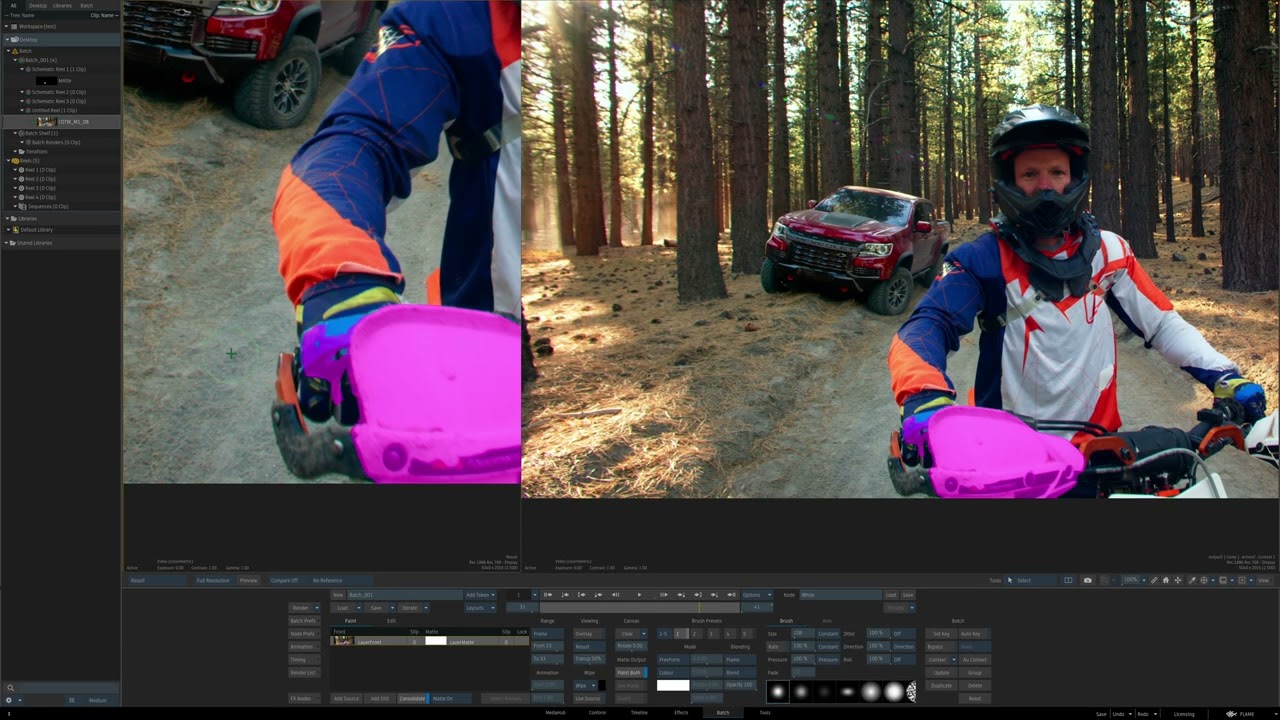Open the Render dropdown button
This screenshot has height=720, width=1280.
point(304,608)
